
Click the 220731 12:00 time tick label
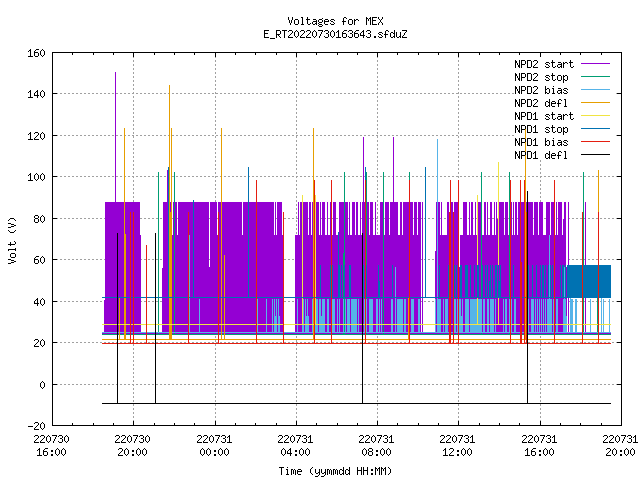pos(458,446)
